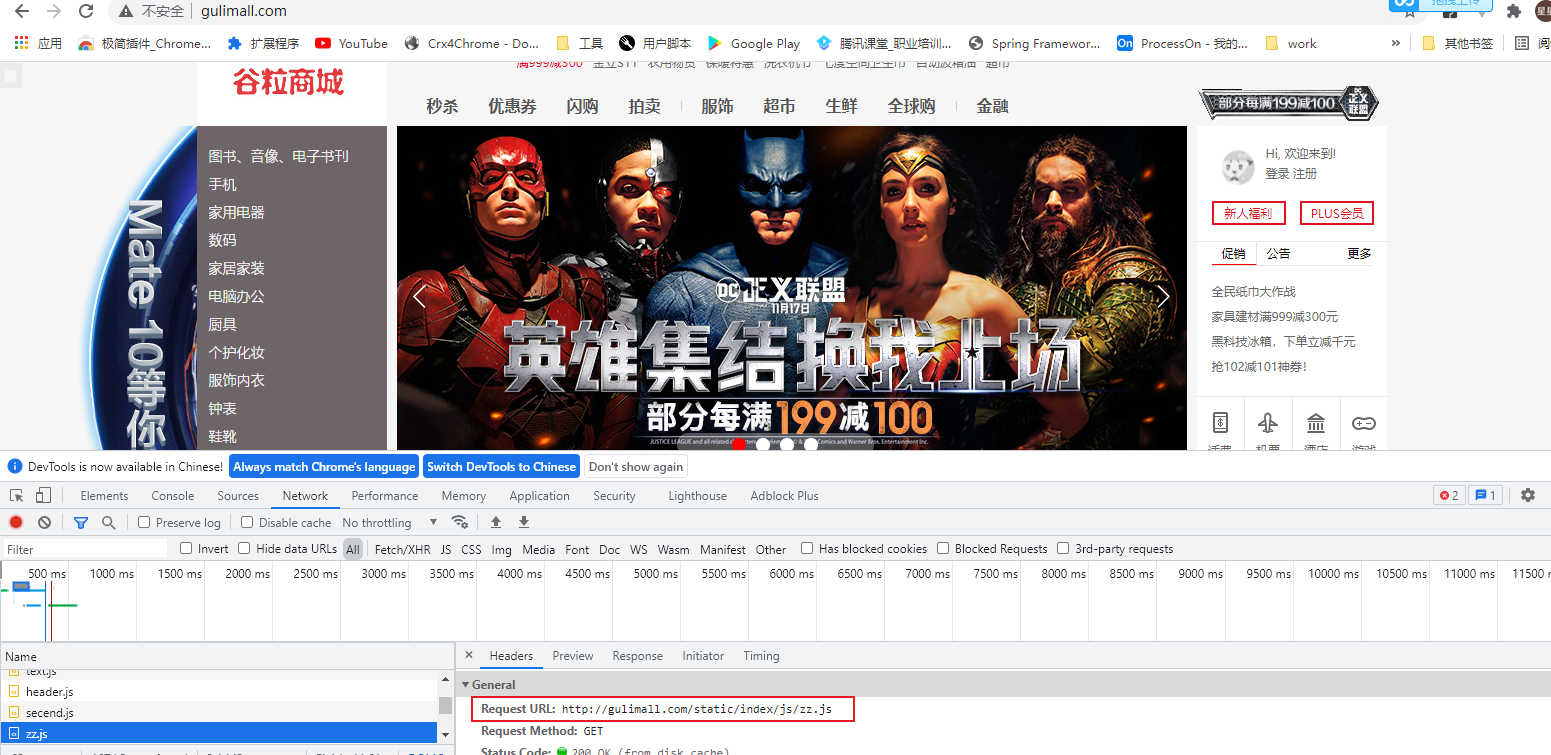Enable Disable cache checkbox
1551x755 pixels.
pos(246,522)
